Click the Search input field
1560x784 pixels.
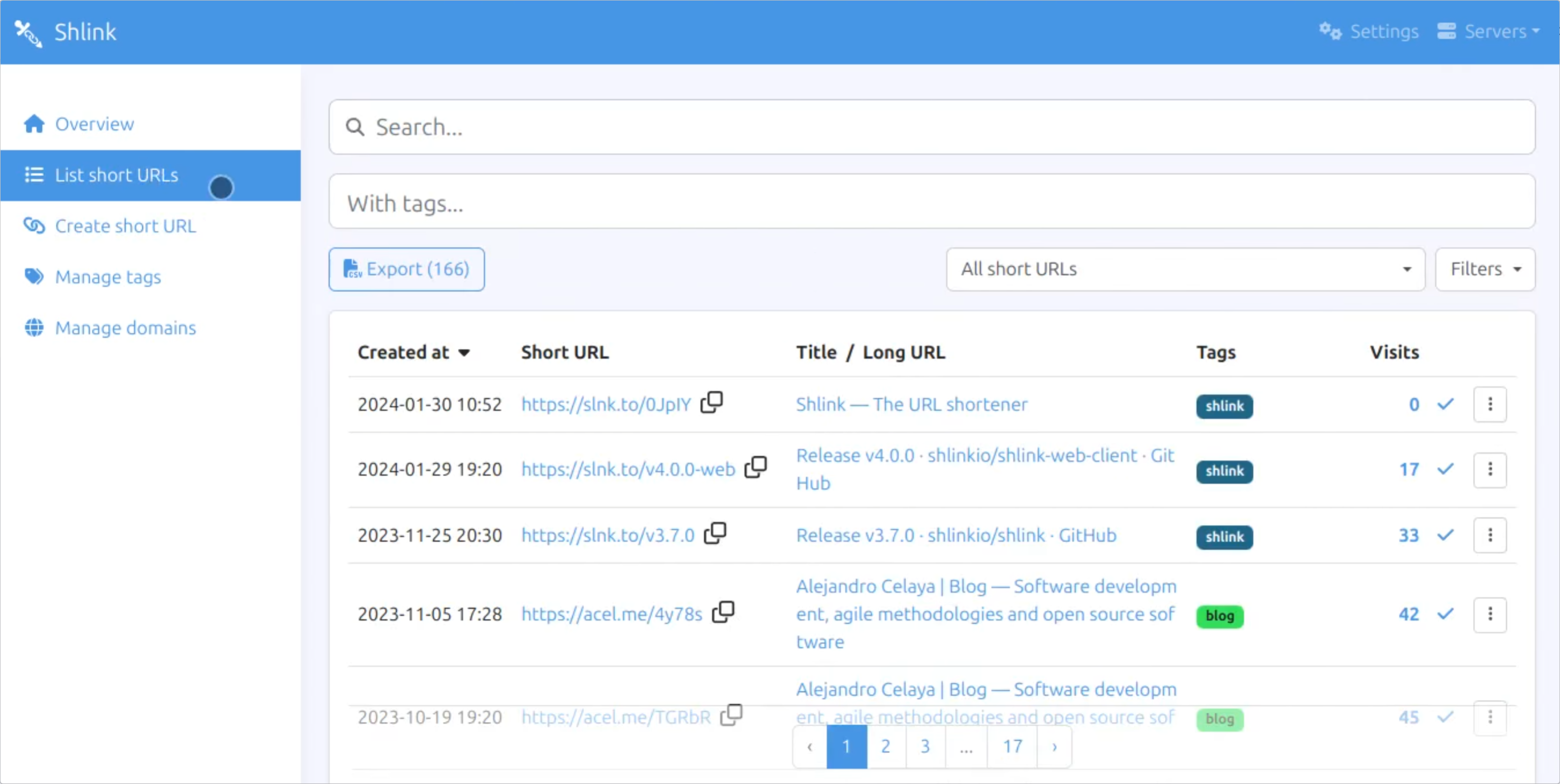(x=932, y=127)
